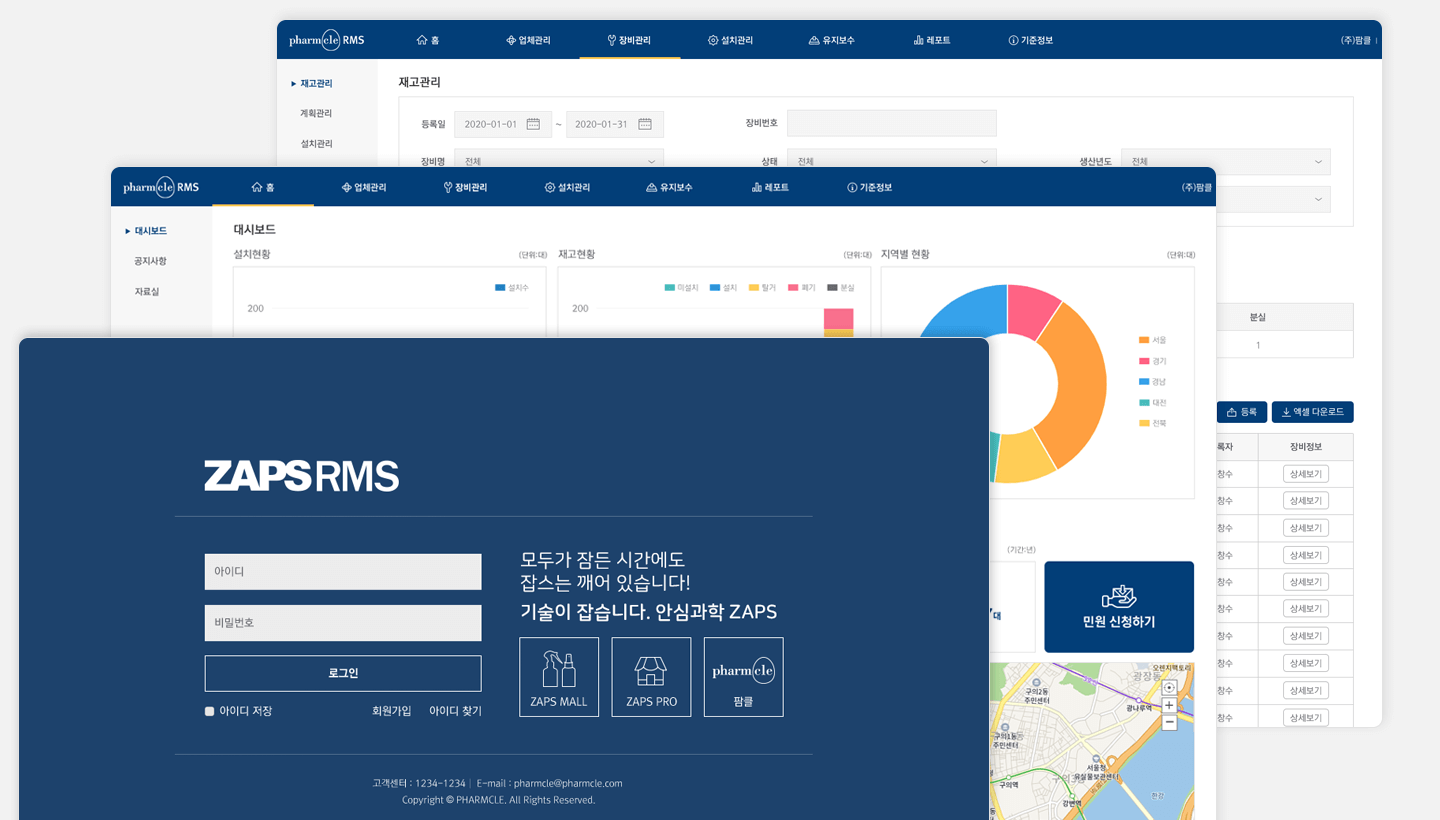Open the 아이디 찾기 link
The width and height of the screenshot is (1440, 820).
click(x=455, y=711)
